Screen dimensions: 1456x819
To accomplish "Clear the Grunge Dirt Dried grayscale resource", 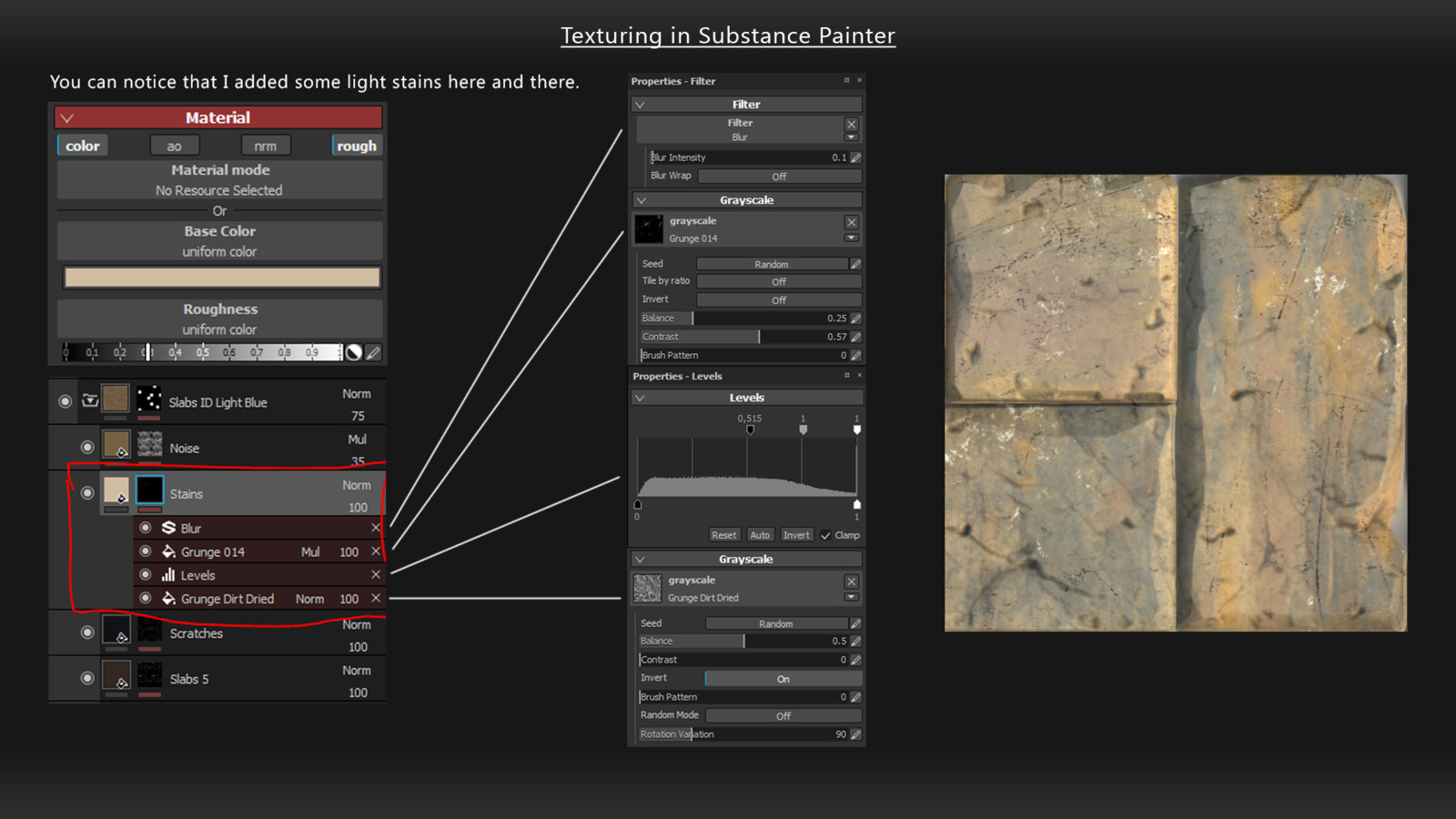I will coord(852,581).
